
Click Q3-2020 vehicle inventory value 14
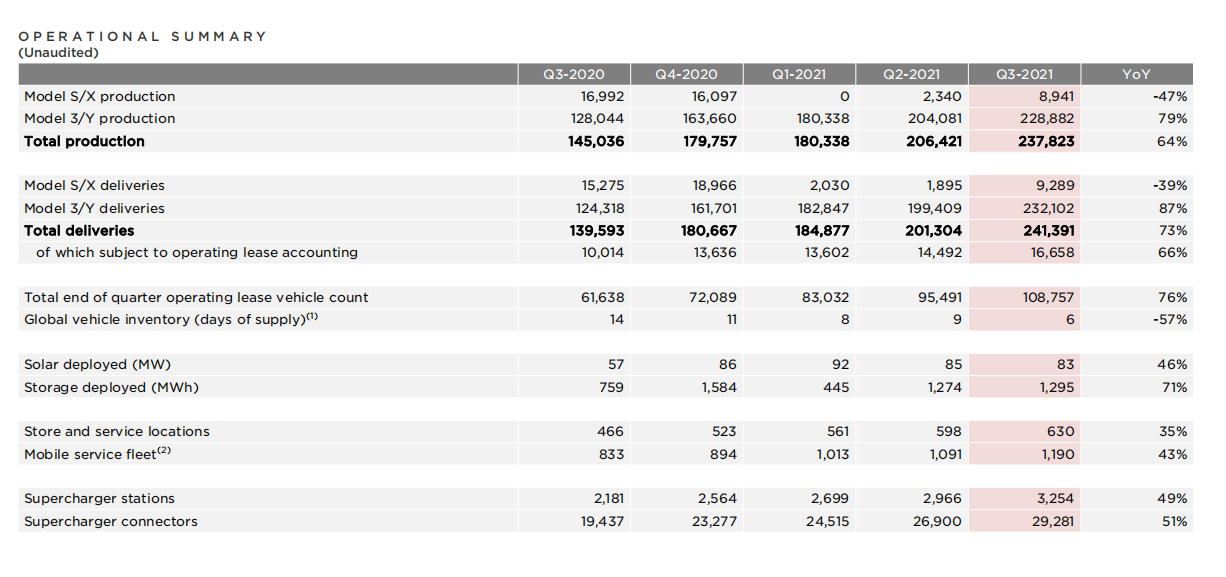617,319
